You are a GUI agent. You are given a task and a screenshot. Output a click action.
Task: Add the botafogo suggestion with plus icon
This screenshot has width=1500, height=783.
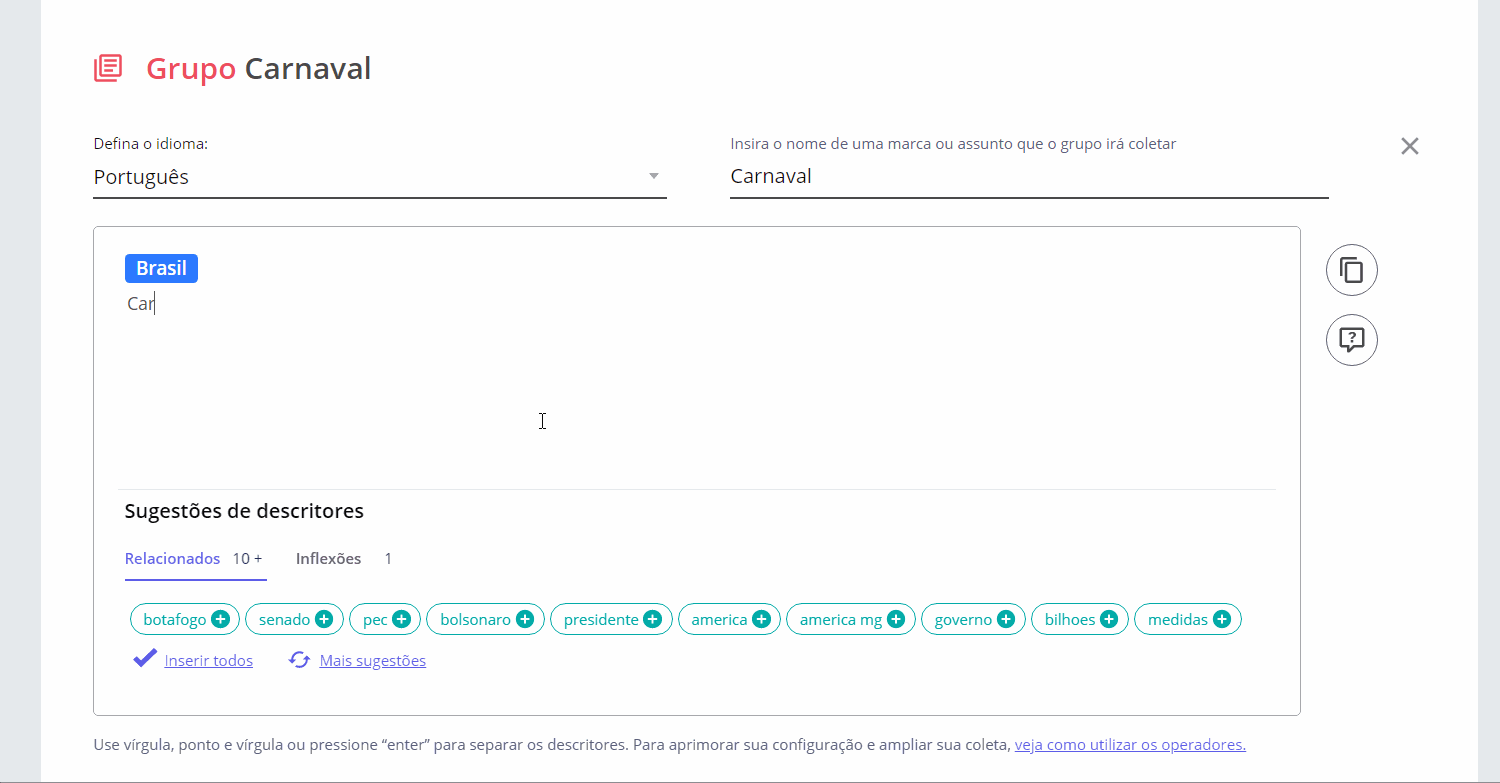[220, 619]
